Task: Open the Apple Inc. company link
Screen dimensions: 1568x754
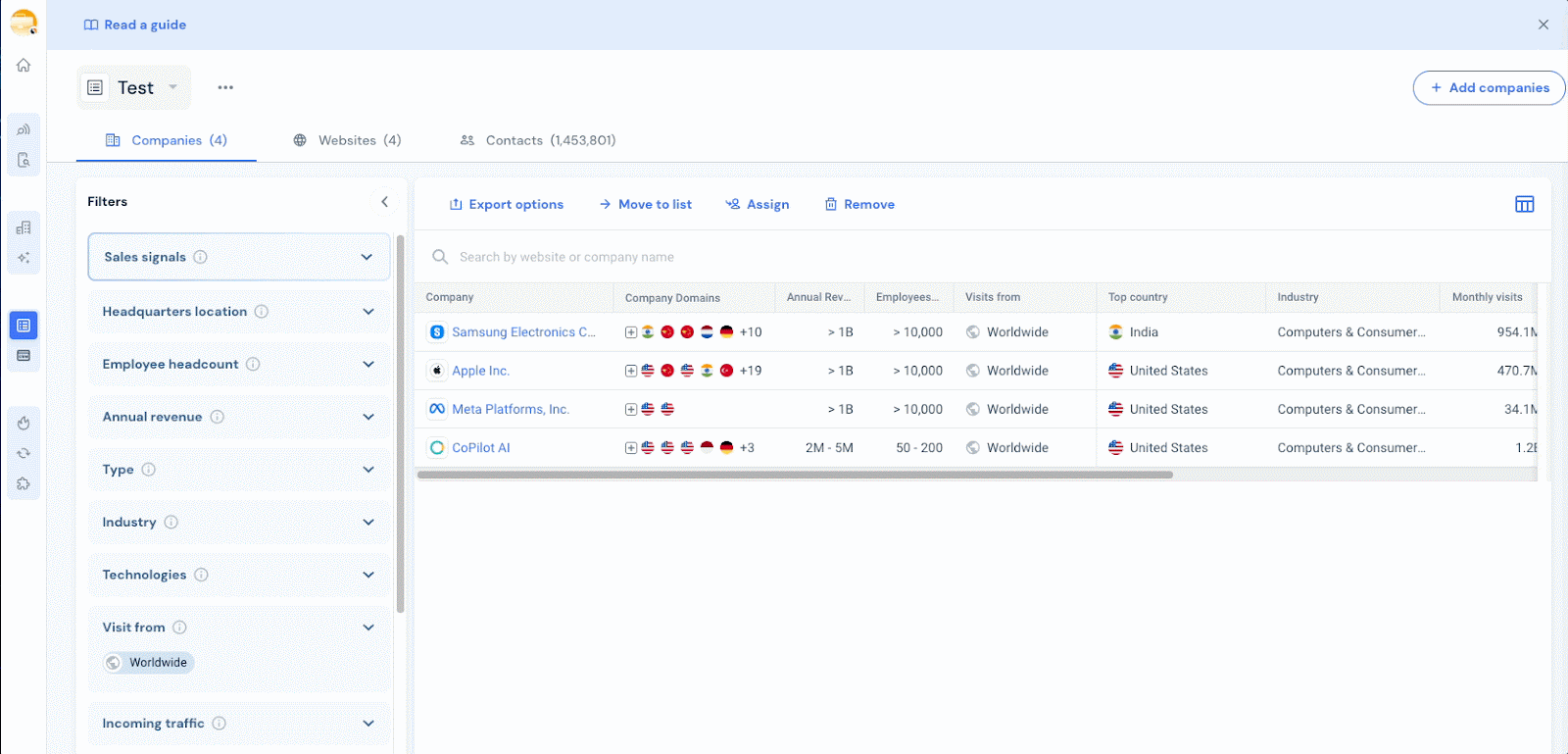Action: (481, 371)
